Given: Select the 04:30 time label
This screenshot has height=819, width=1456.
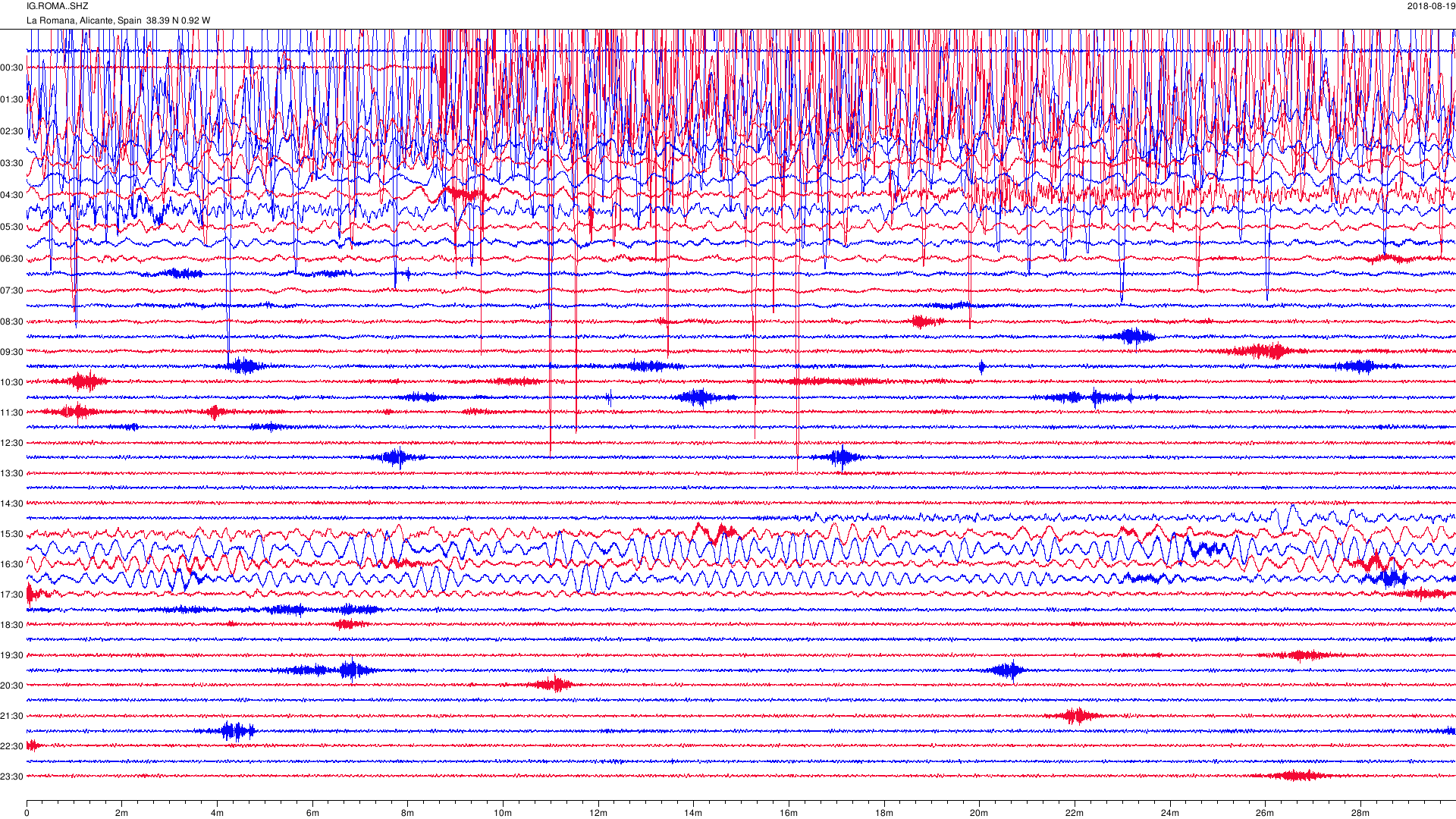Looking at the screenshot, I should pyautogui.click(x=11, y=195).
